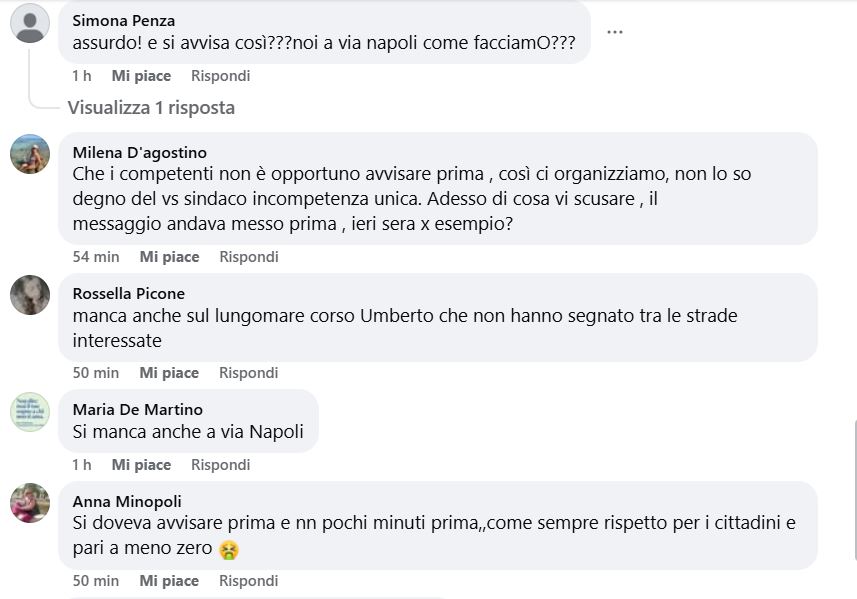Click the page scrollbar on the right edge
The height and width of the screenshot is (599, 857).
(x=853, y=470)
